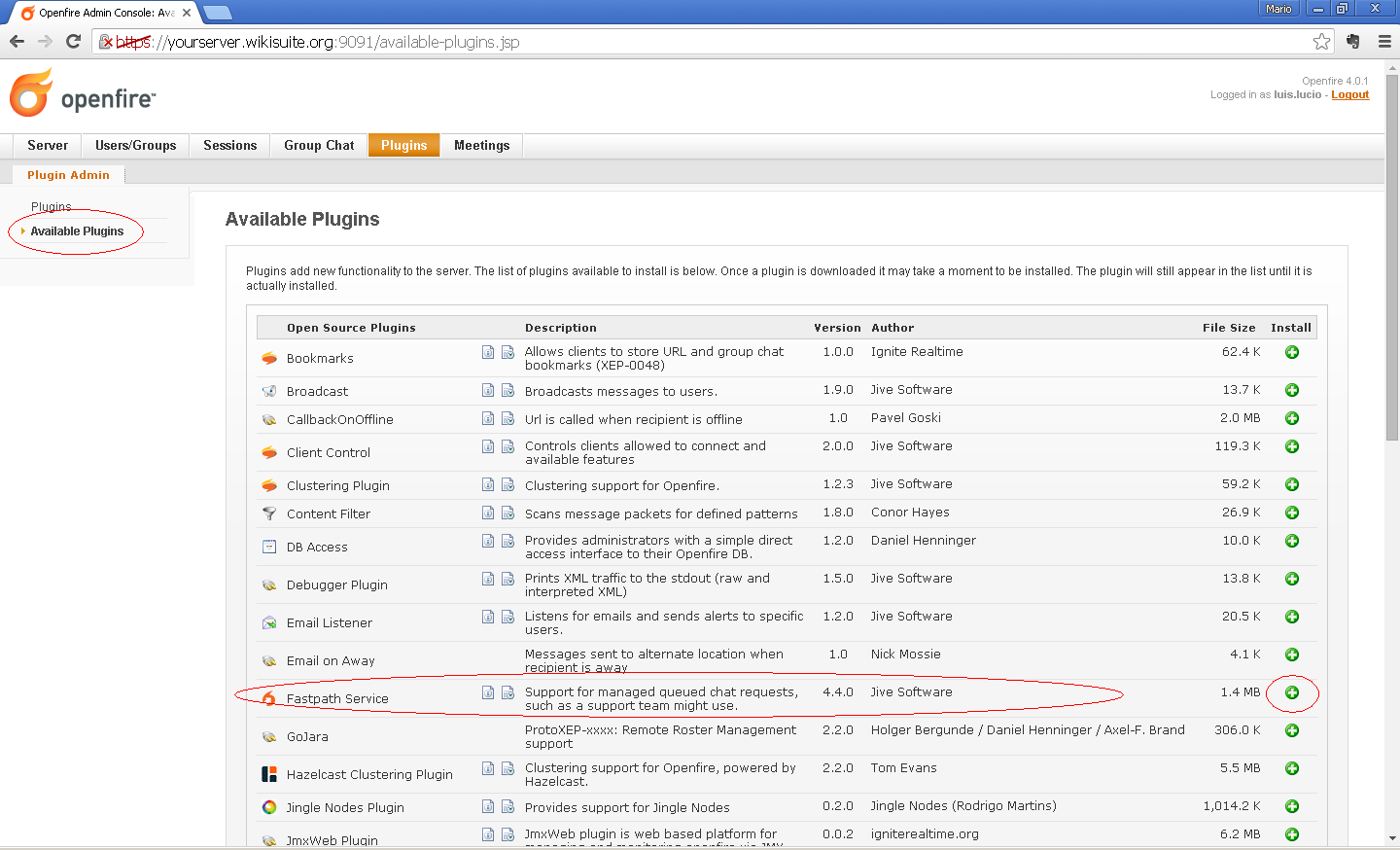Click the Openfire logo
1400x850 pixels.
click(83, 93)
